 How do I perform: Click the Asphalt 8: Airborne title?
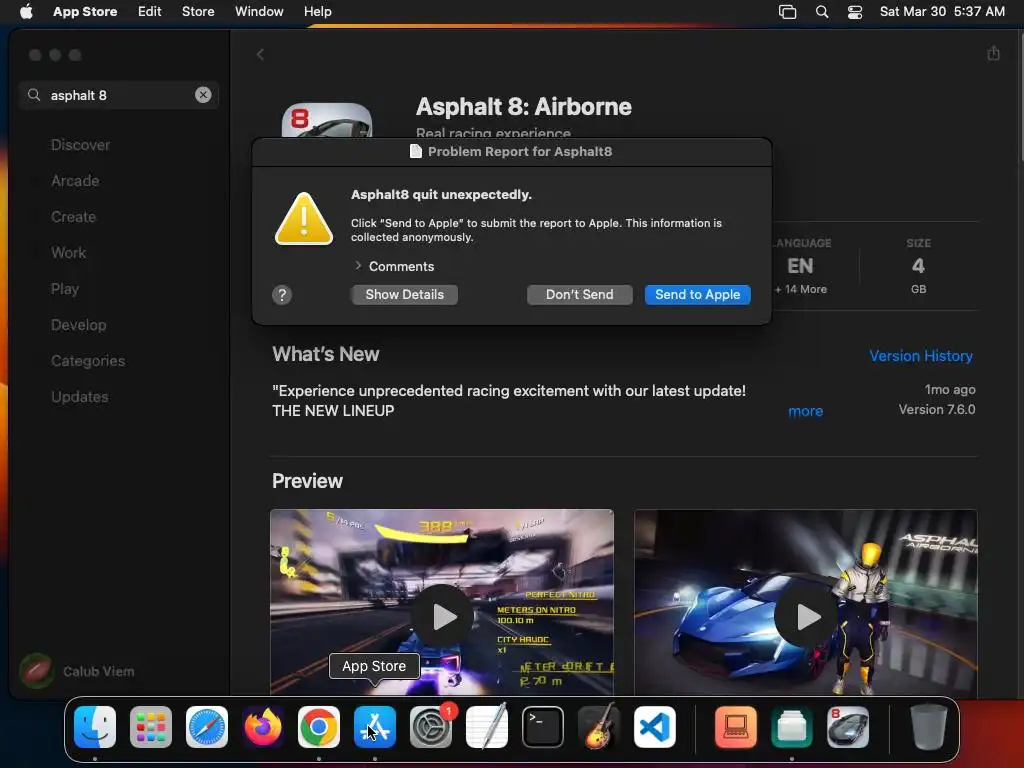(524, 106)
